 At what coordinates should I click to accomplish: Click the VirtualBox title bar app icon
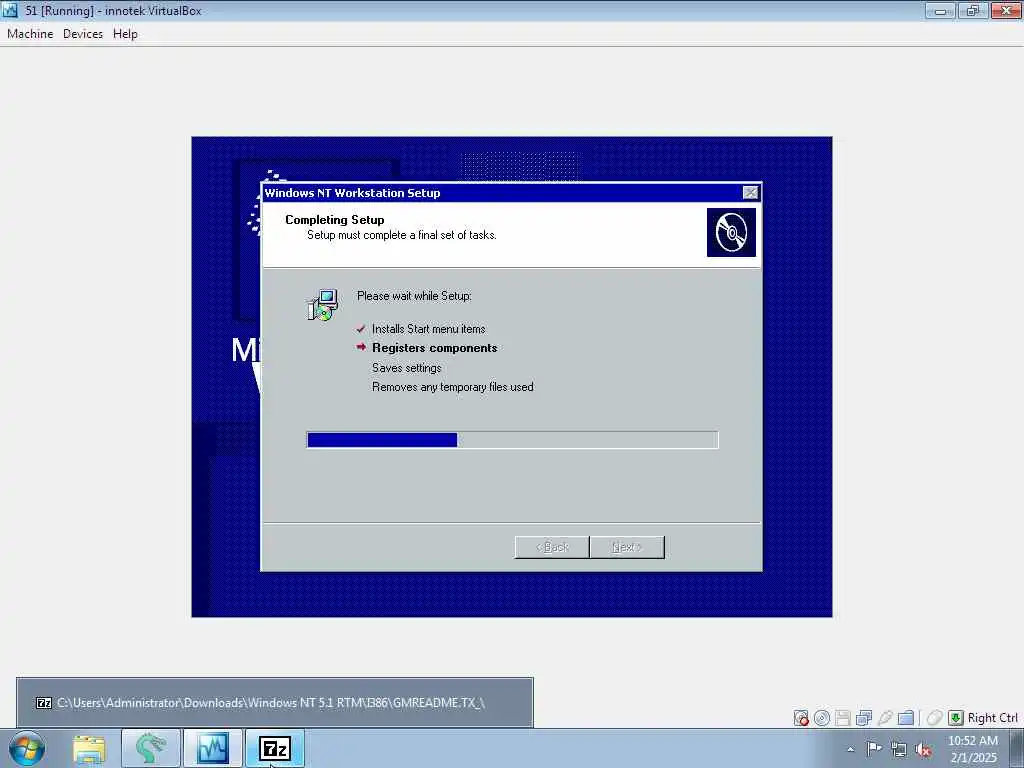click(x=10, y=10)
